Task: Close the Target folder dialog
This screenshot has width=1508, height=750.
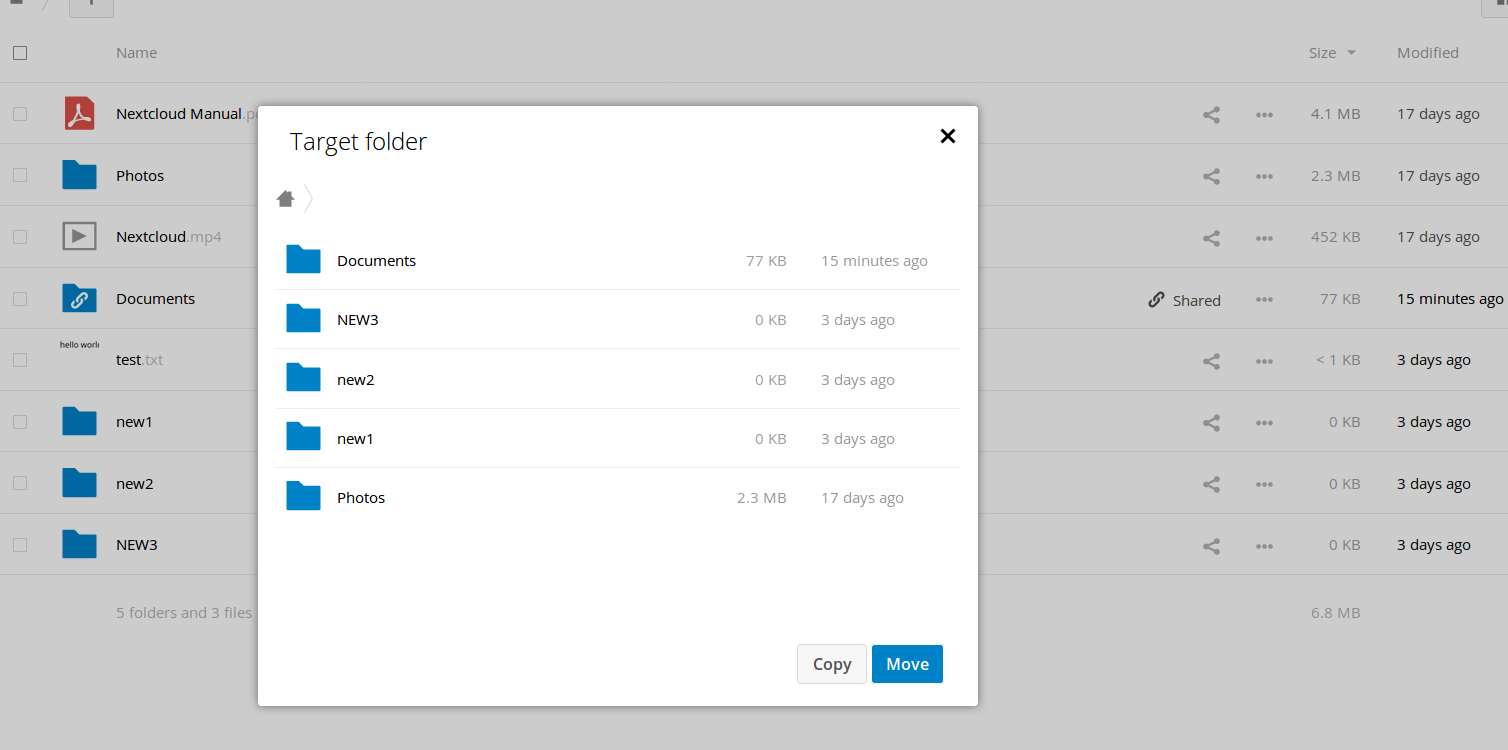Action: 948,136
